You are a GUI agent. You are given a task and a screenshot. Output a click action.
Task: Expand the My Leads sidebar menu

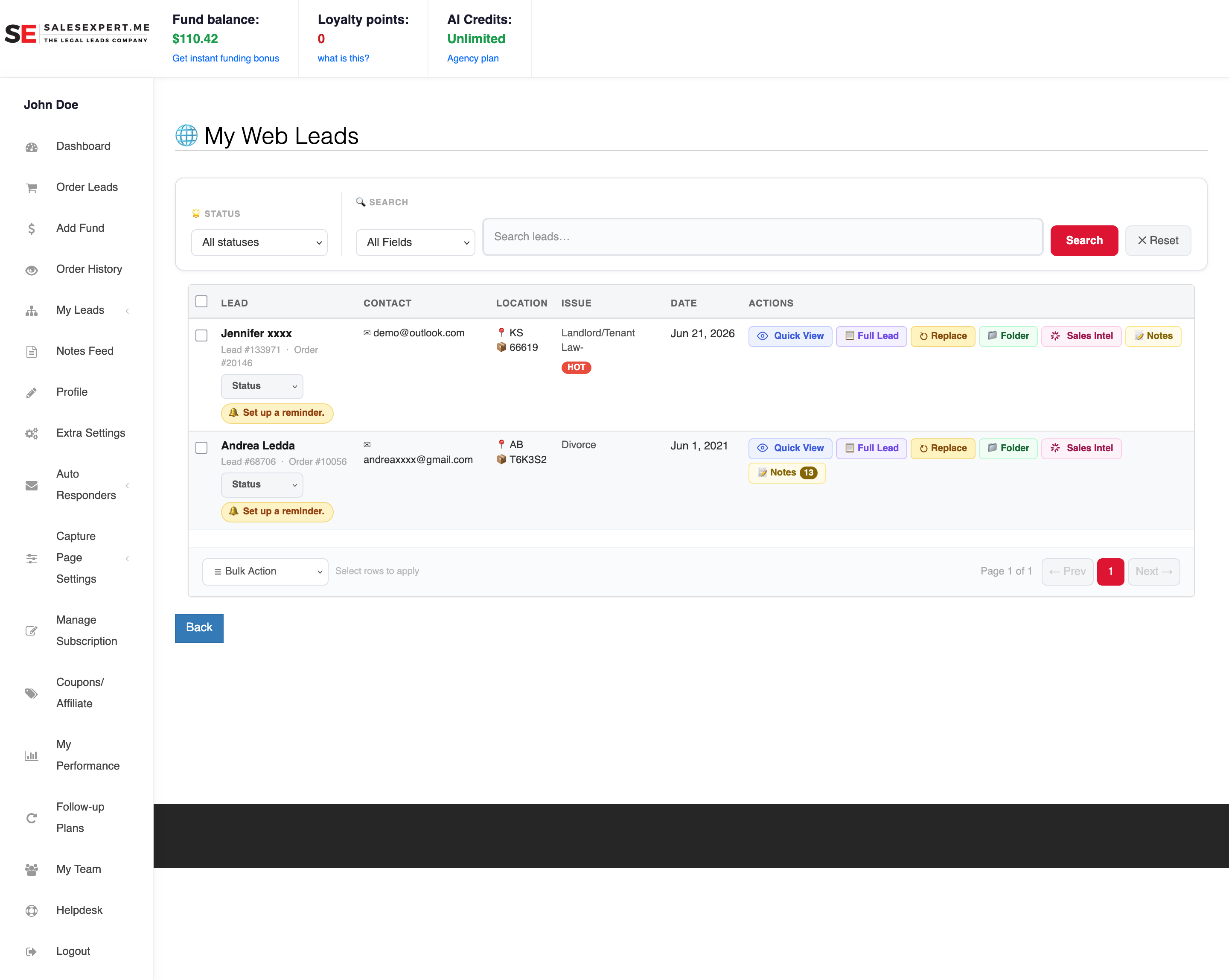[80, 310]
